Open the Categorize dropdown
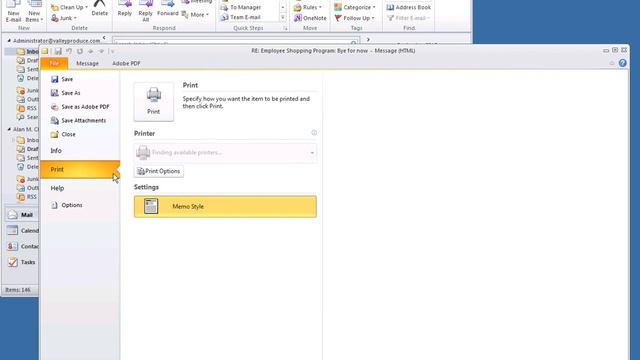The image size is (640, 360). click(355, 7)
